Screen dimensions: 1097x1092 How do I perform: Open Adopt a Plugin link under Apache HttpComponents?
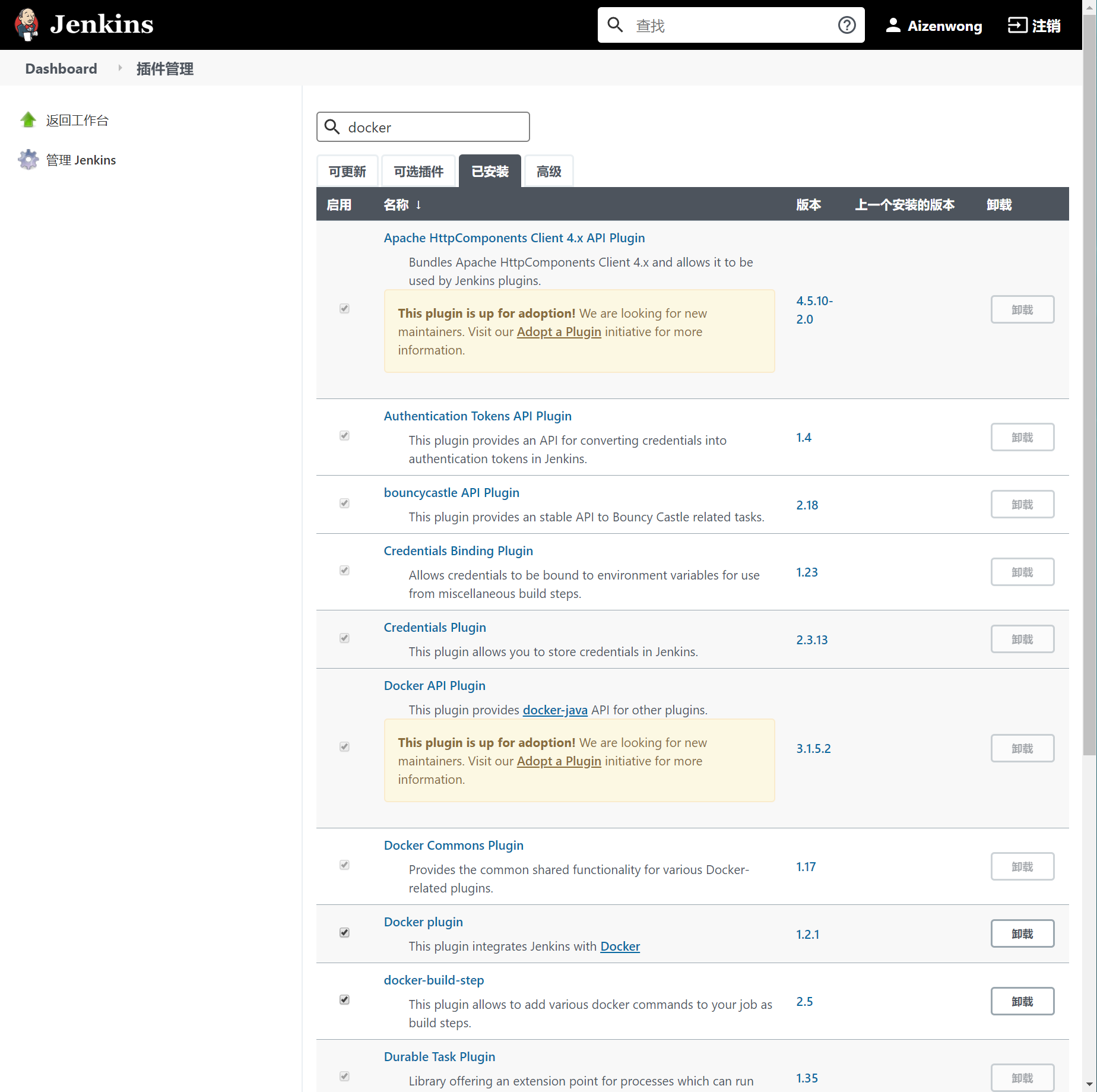pos(559,332)
